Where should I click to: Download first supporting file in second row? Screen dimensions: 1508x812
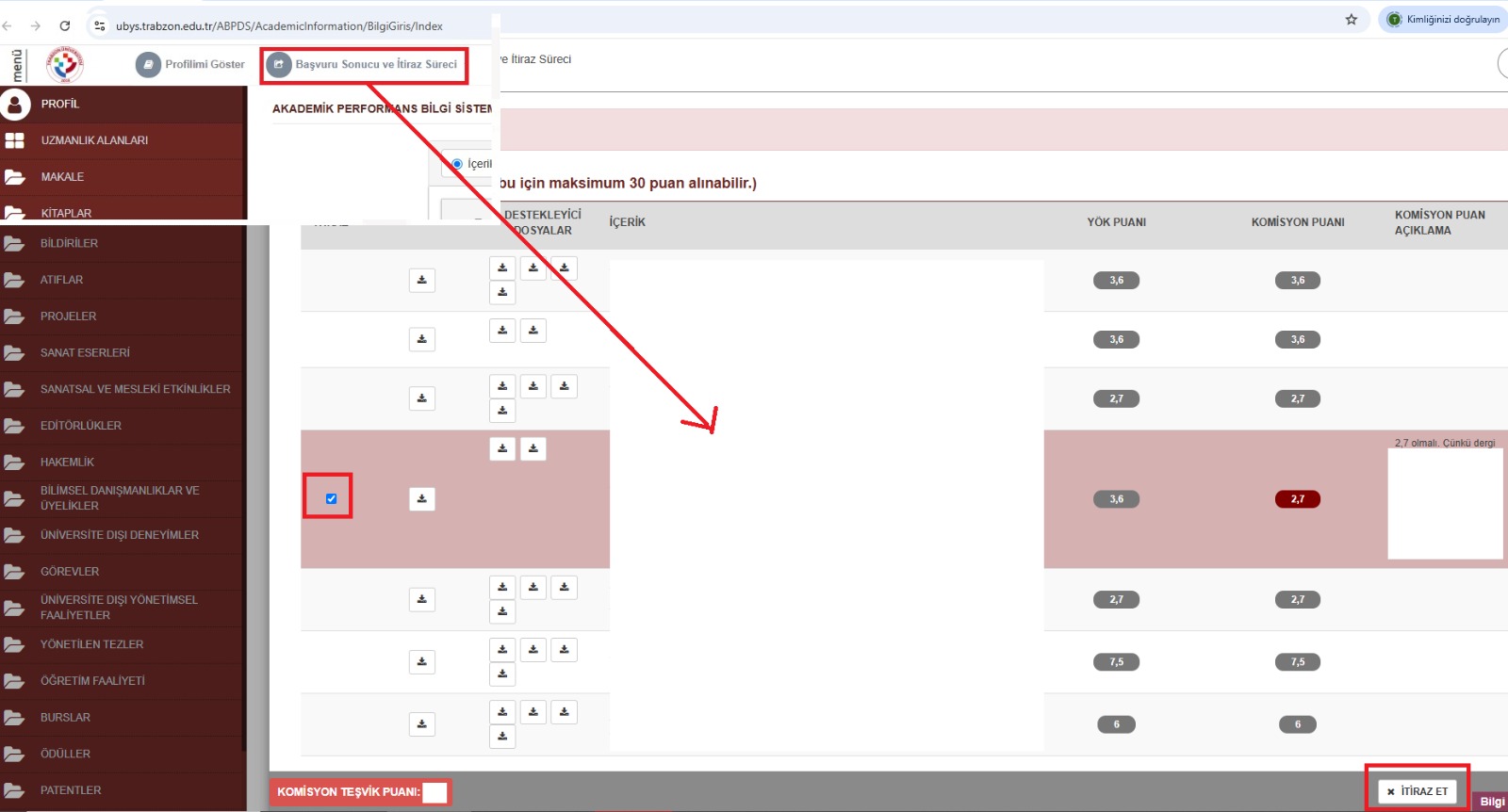[502, 331]
